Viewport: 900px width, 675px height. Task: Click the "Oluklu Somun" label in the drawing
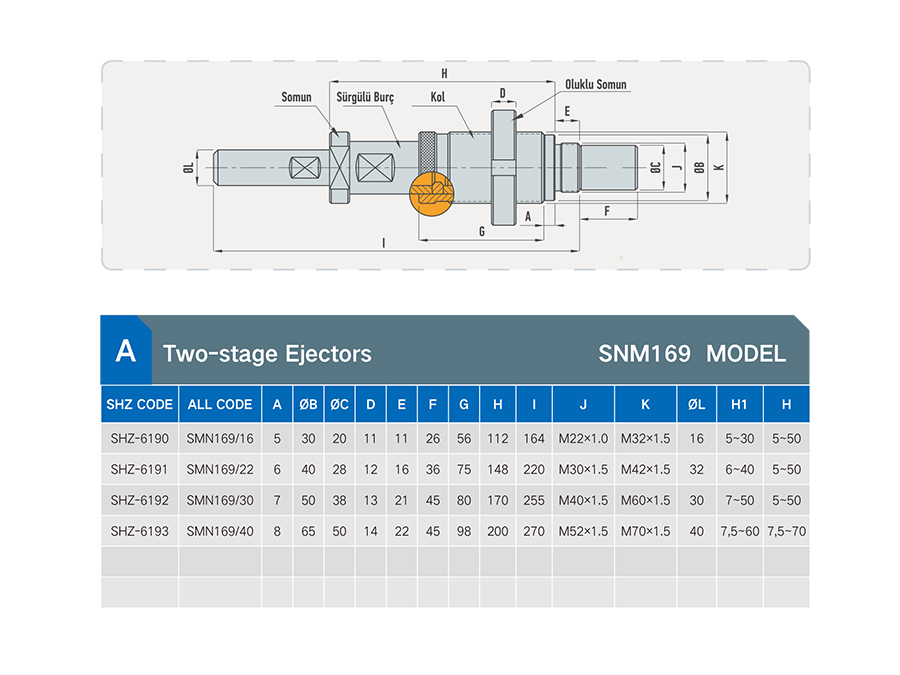[596, 84]
